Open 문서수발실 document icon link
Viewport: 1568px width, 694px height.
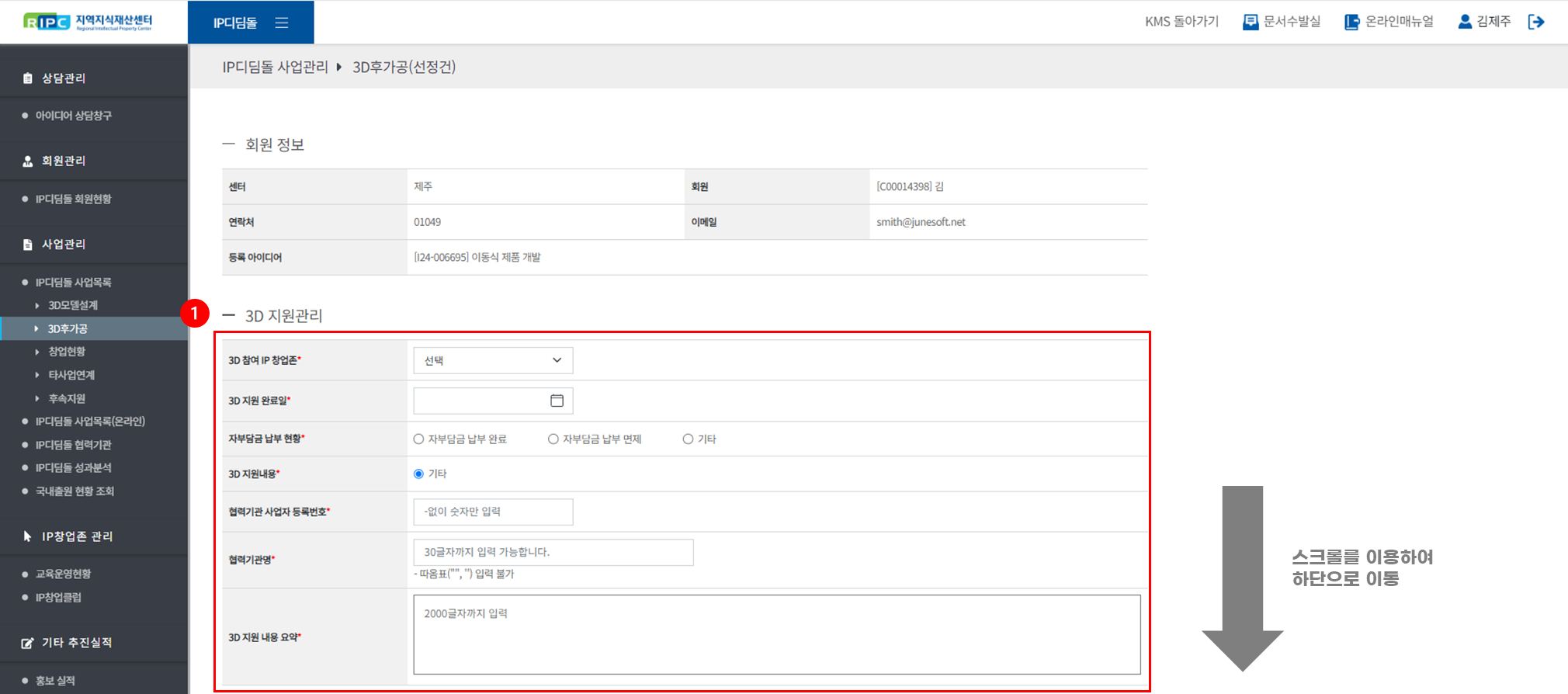point(1250,22)
